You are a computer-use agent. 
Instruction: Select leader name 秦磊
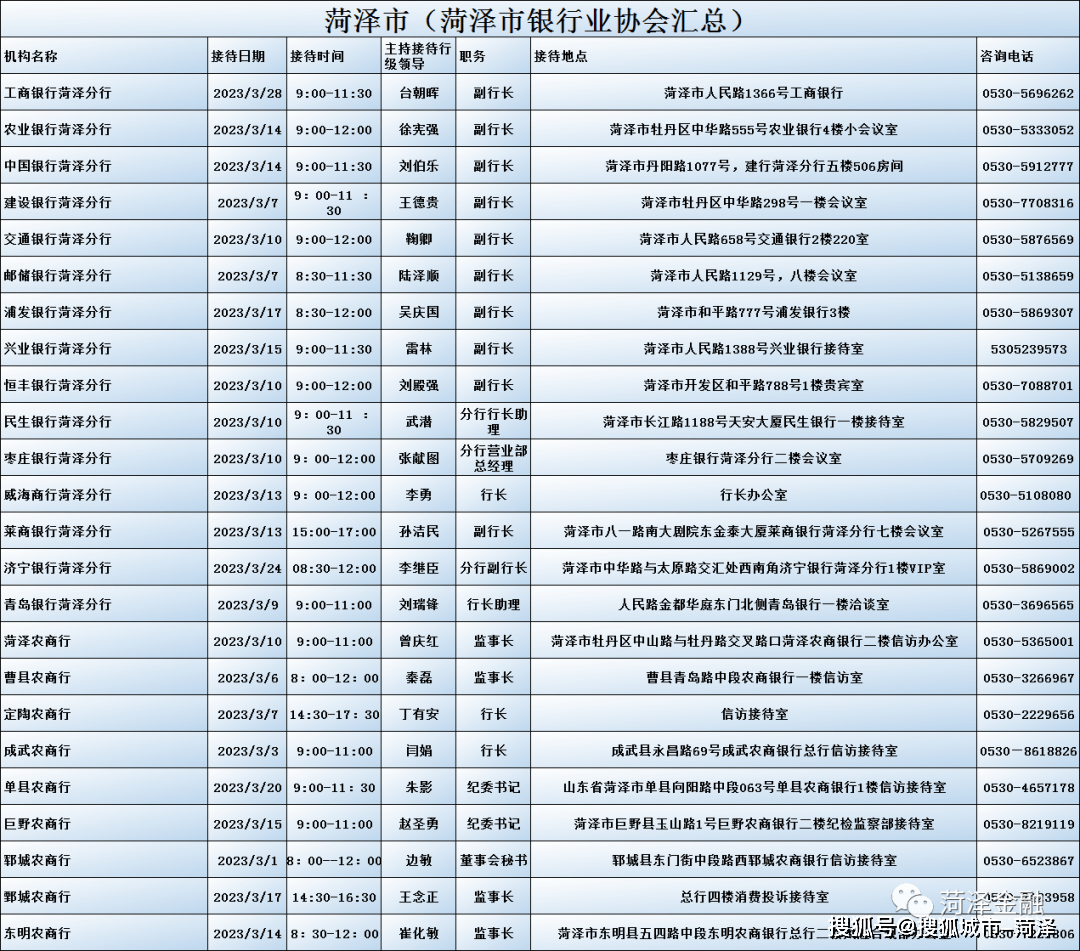tap(419, 677)
